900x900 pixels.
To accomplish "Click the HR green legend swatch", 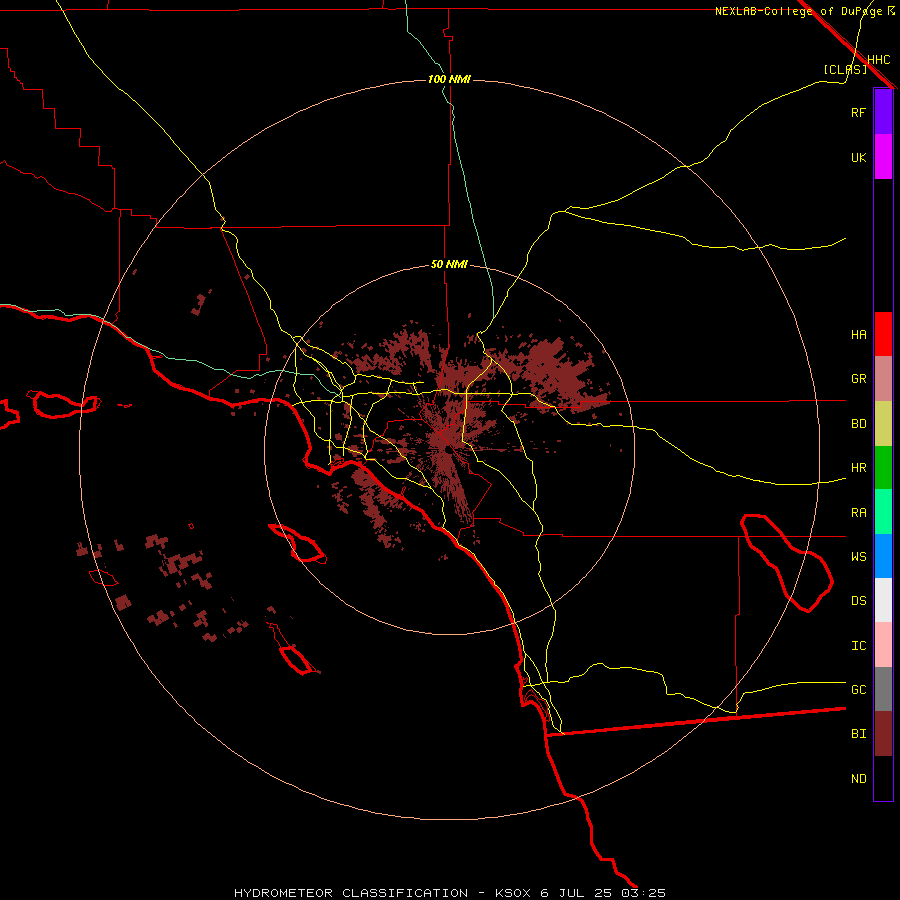I will click(x=883, y=468).
